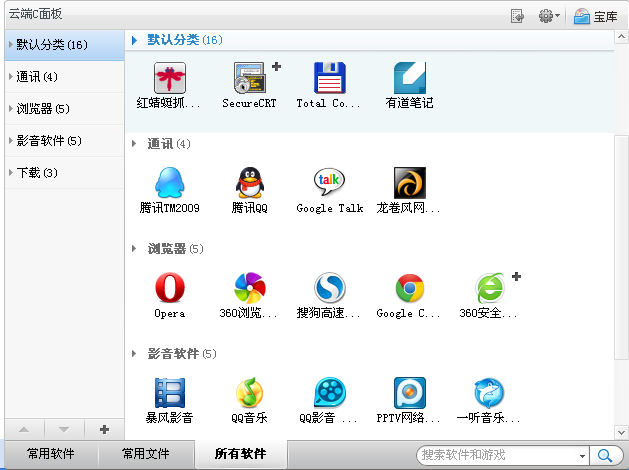This screenshot has height=470, width=629.
Task: Launch 有道笔记 note app
Action: point(409,78)
